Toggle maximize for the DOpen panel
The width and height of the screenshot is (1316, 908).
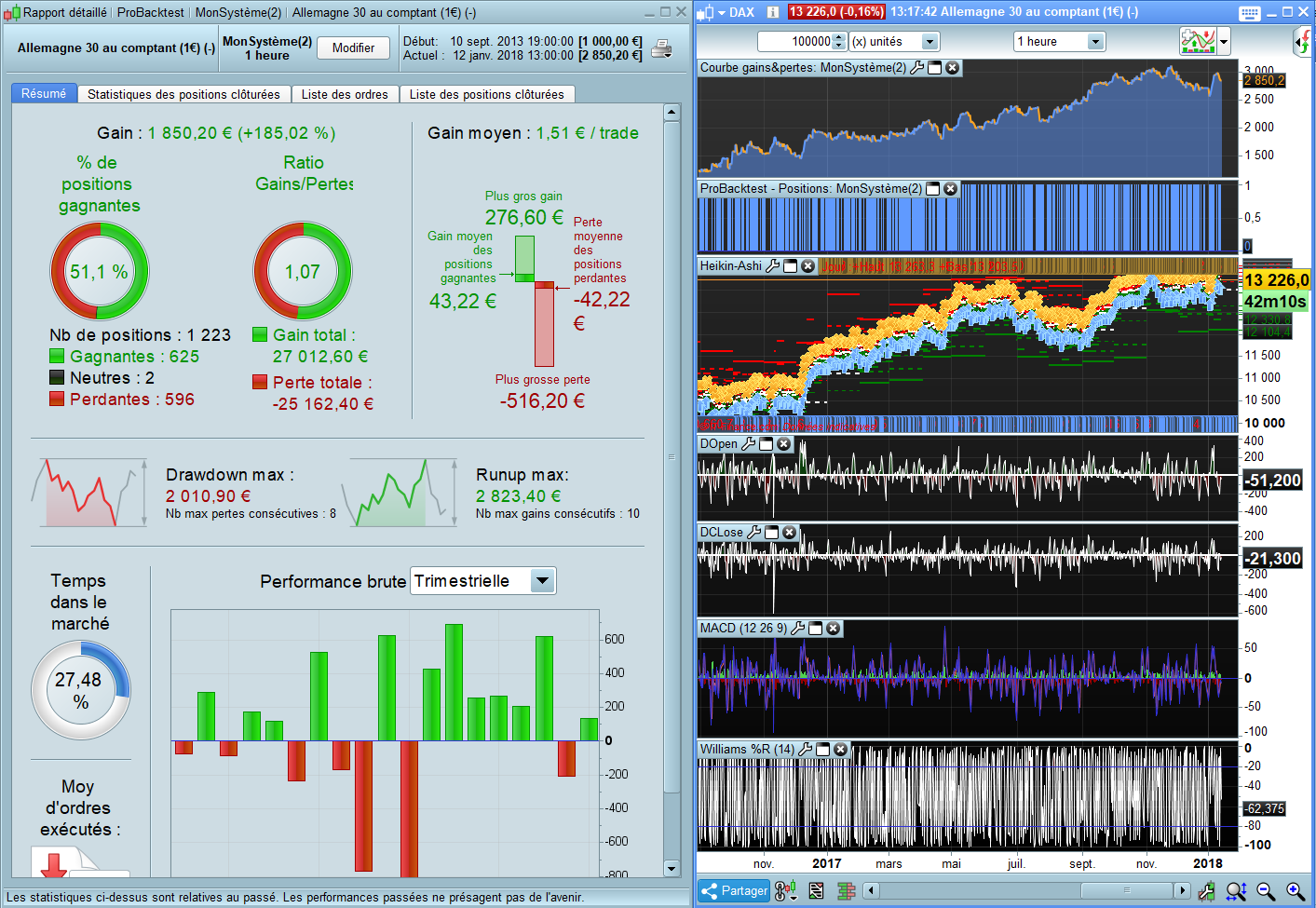coord(767,444)
